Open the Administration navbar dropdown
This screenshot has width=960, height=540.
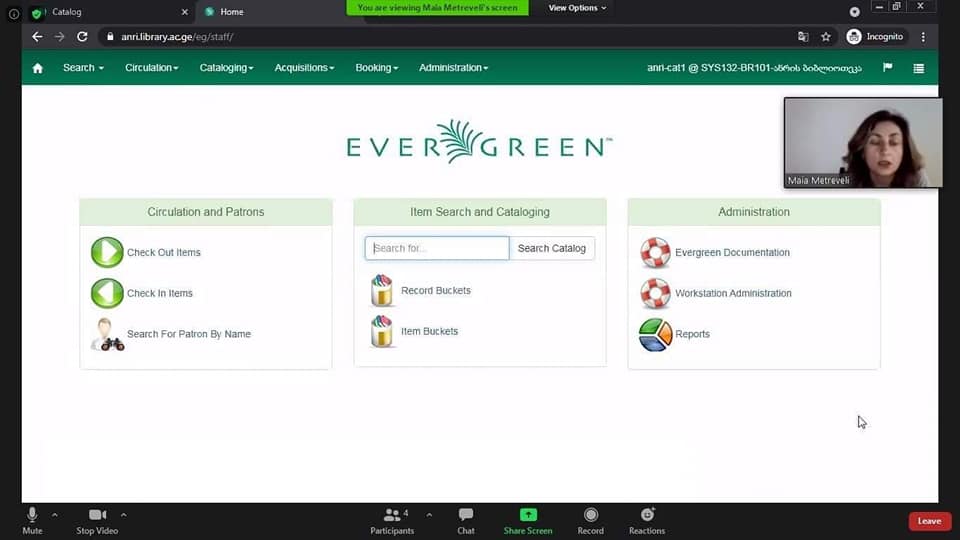click(x=453, y=68)
